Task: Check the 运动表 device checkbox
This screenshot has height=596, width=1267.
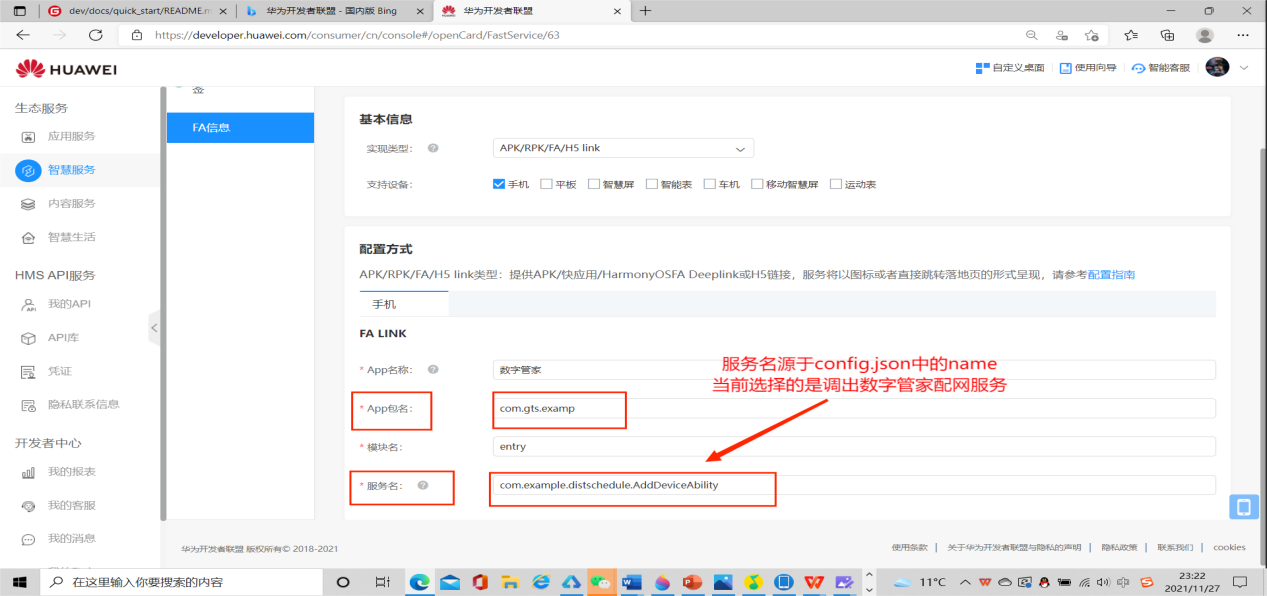Action: 836,184
